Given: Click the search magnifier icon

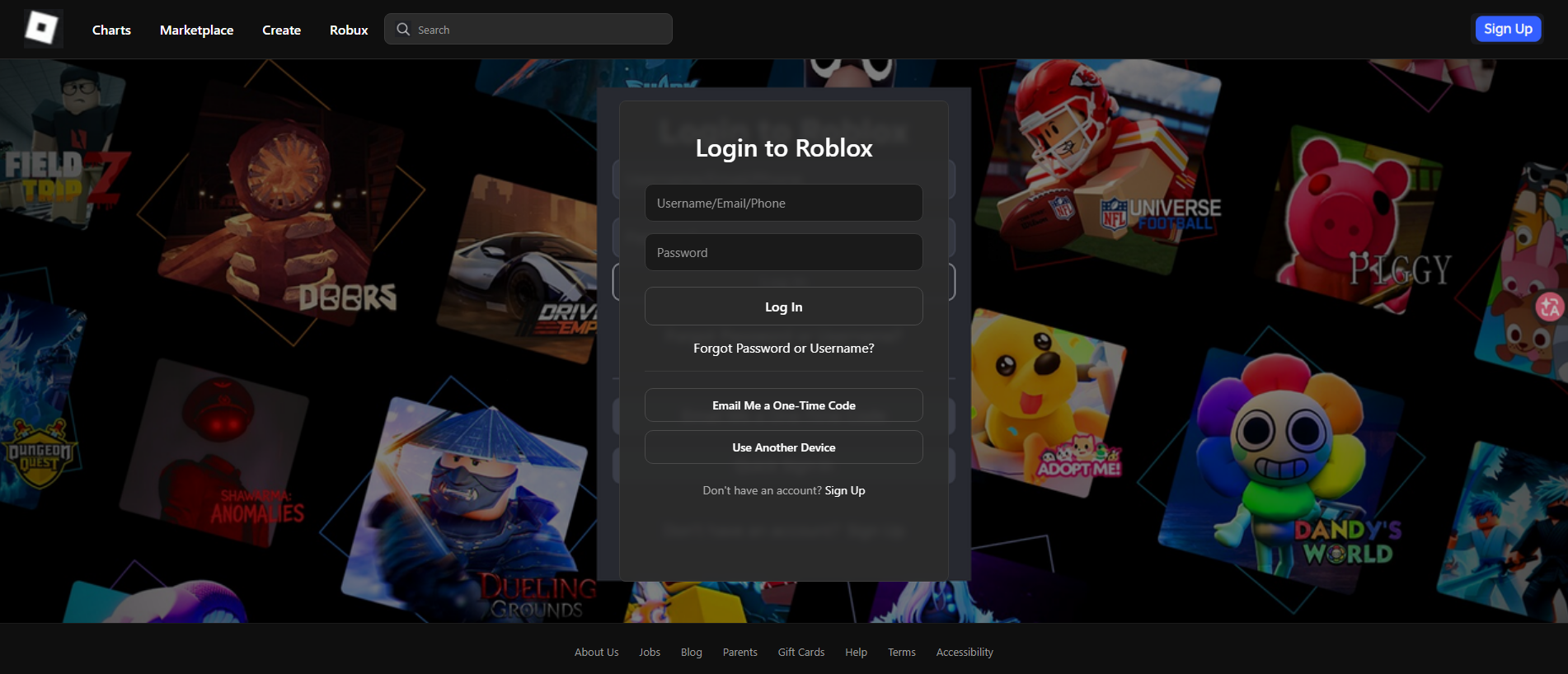Looking at the screenshot, I should pos(403,30).
